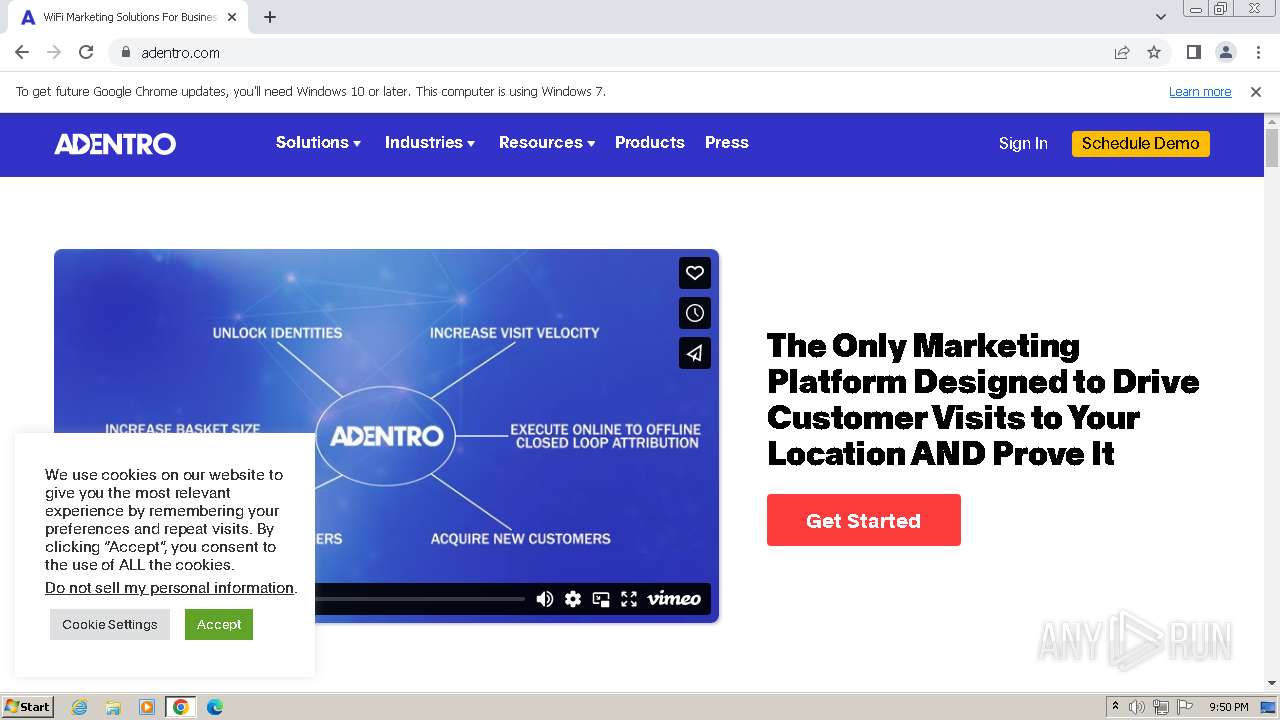Viewport: 1280px width, 720px height.
Task: Enter fullscreen mode on video
Action: pos(629,599)
